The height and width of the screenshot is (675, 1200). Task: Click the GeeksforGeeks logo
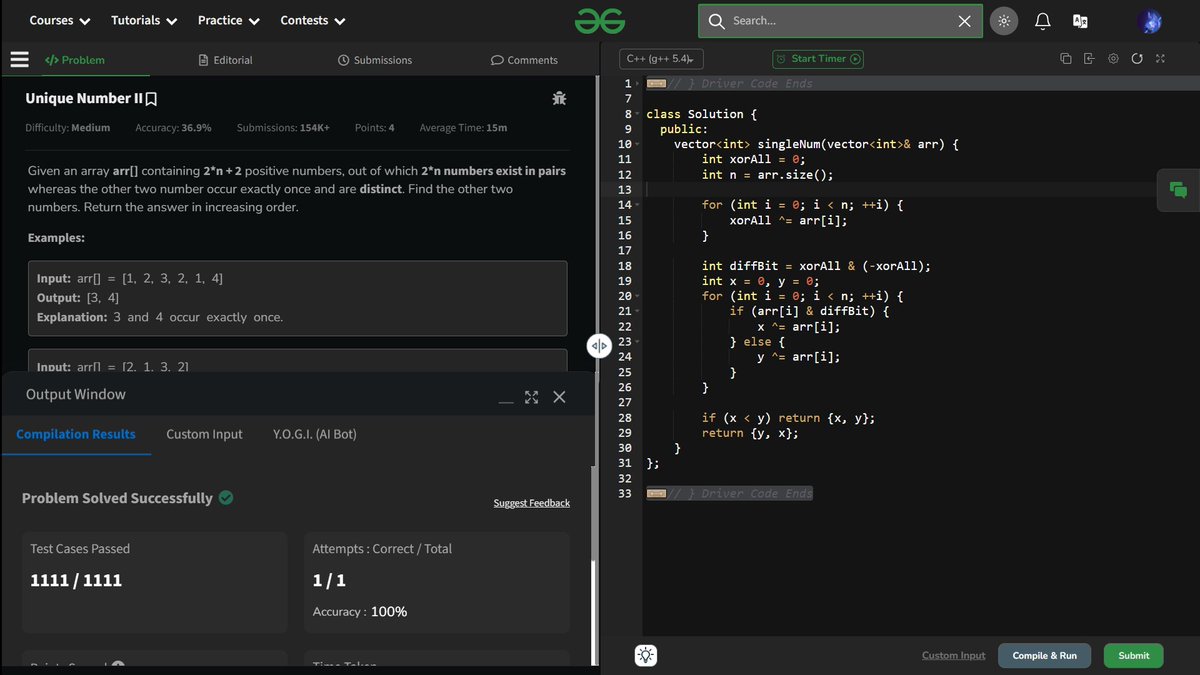click(600, 20)
